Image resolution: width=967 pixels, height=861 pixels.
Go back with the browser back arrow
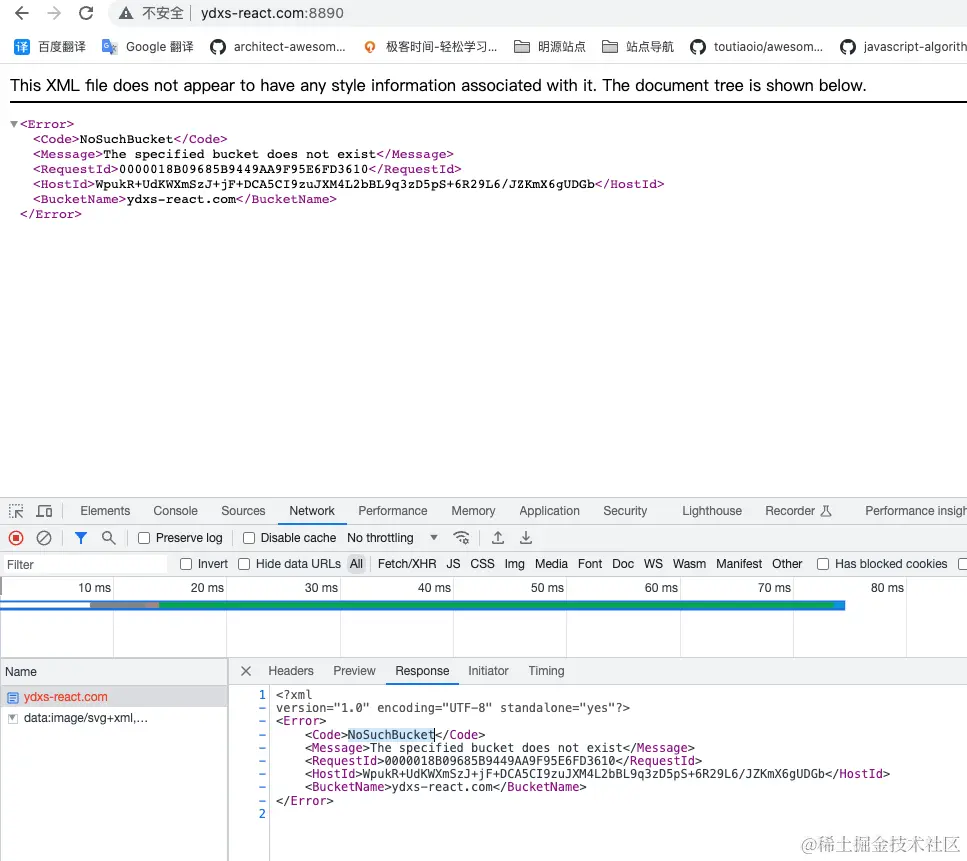point(22,13)
